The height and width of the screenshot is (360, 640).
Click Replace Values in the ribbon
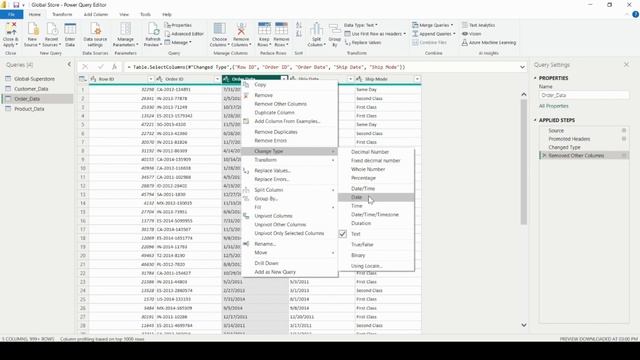pyautogui.click(x=363, y=42)
